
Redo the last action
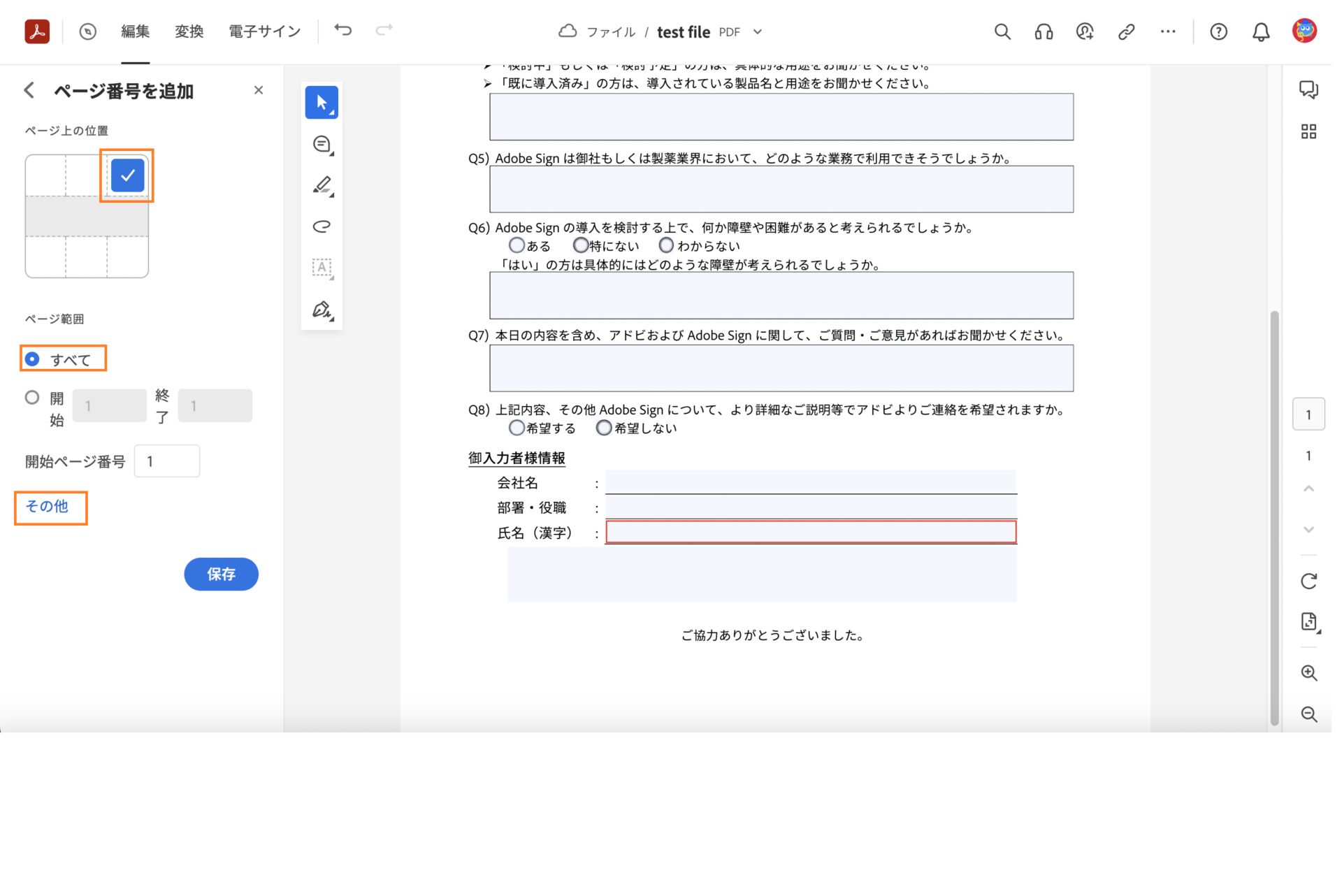[384, 29]
